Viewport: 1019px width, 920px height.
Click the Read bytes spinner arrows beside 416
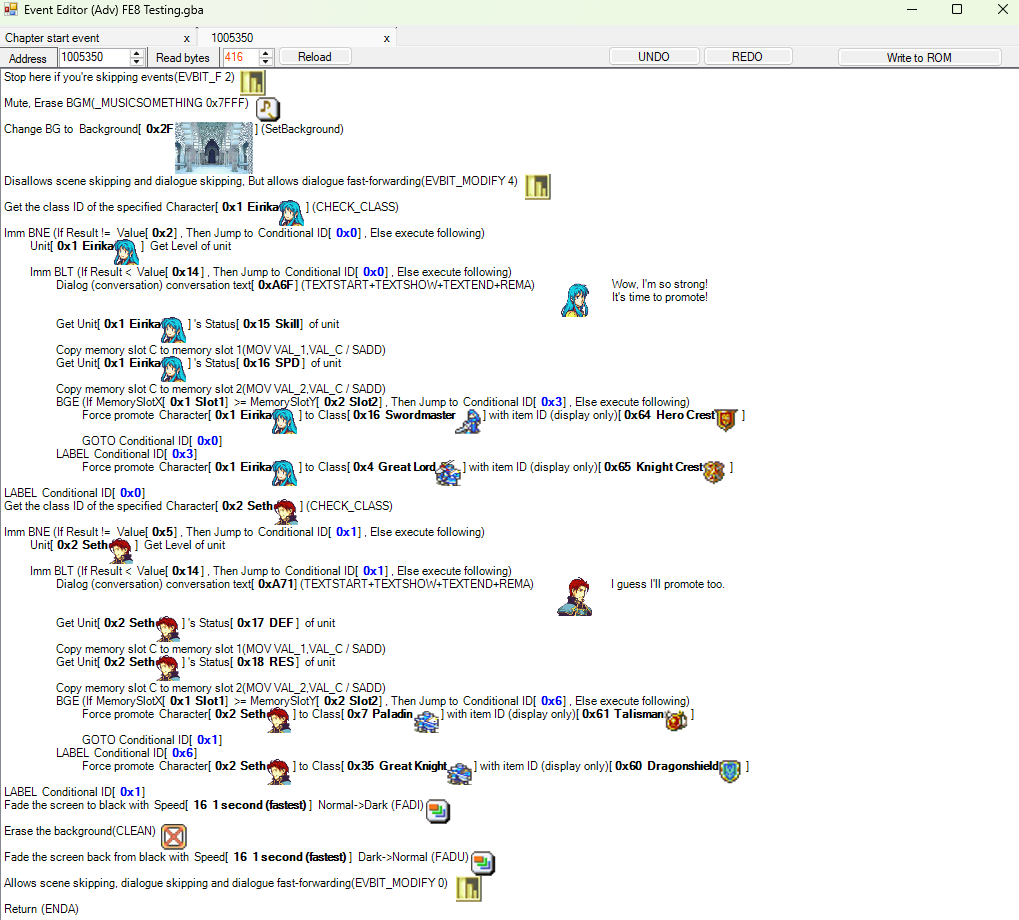[266, 57]
